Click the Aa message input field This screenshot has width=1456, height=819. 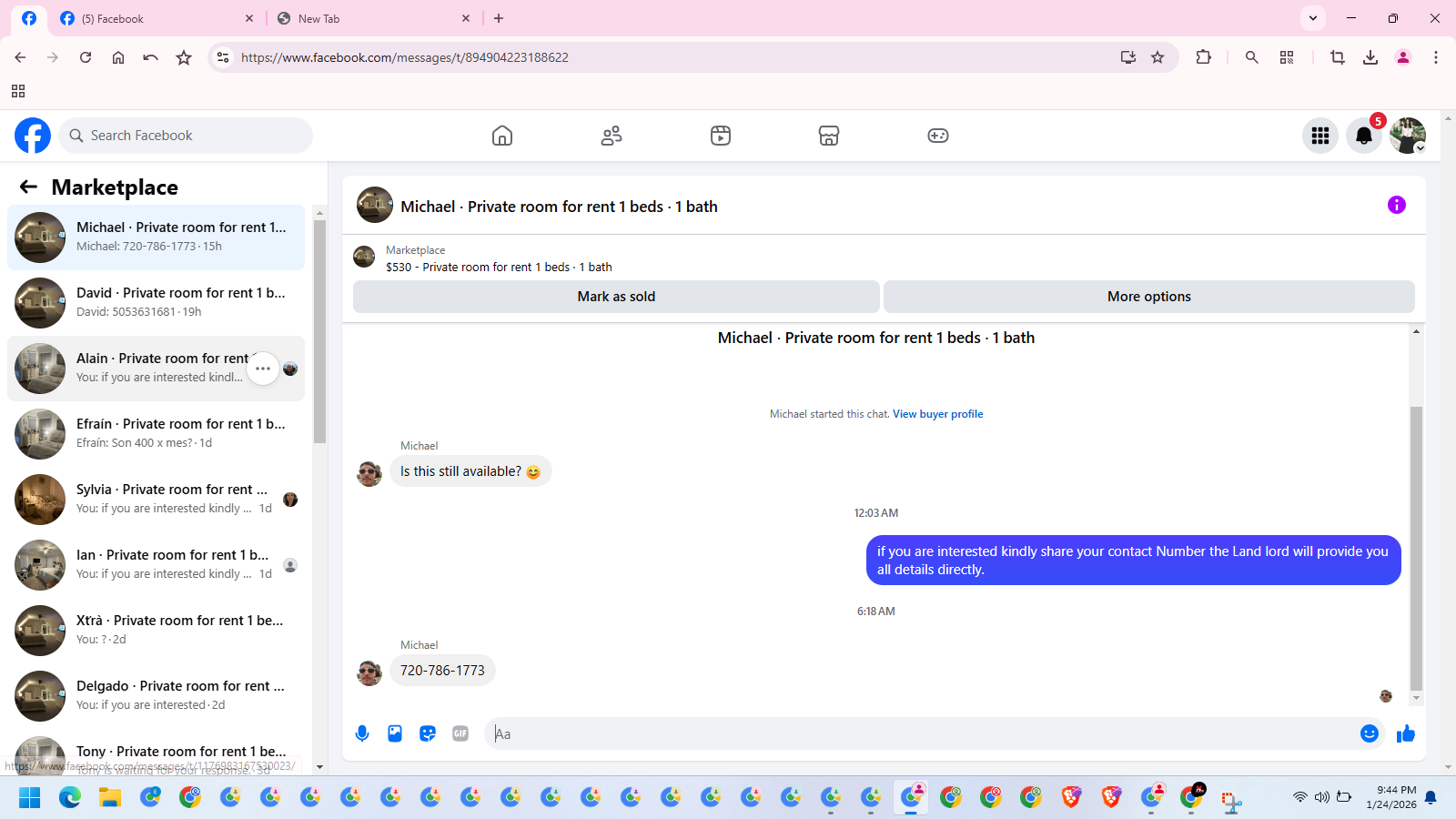(919, 733)
